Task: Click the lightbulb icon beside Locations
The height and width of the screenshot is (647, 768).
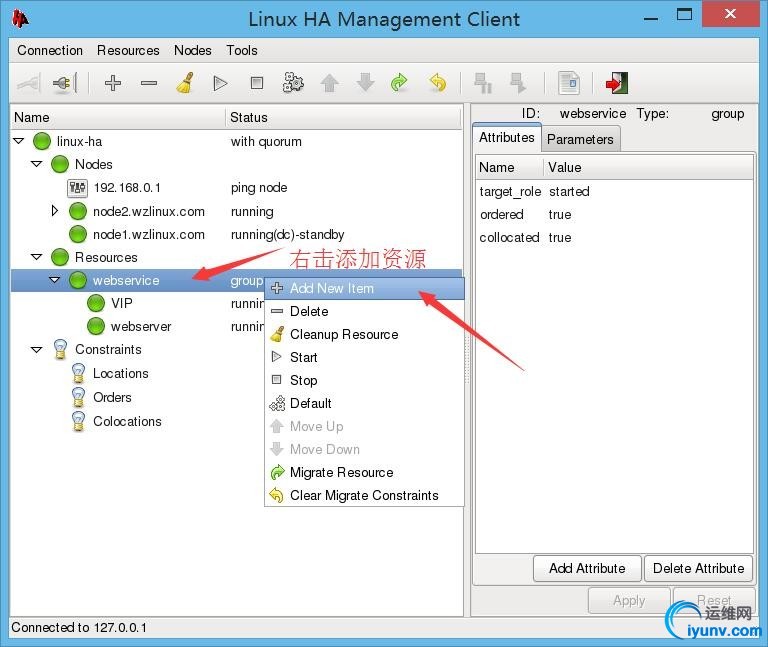Action: pyautogui.click(x=78, y=373)
